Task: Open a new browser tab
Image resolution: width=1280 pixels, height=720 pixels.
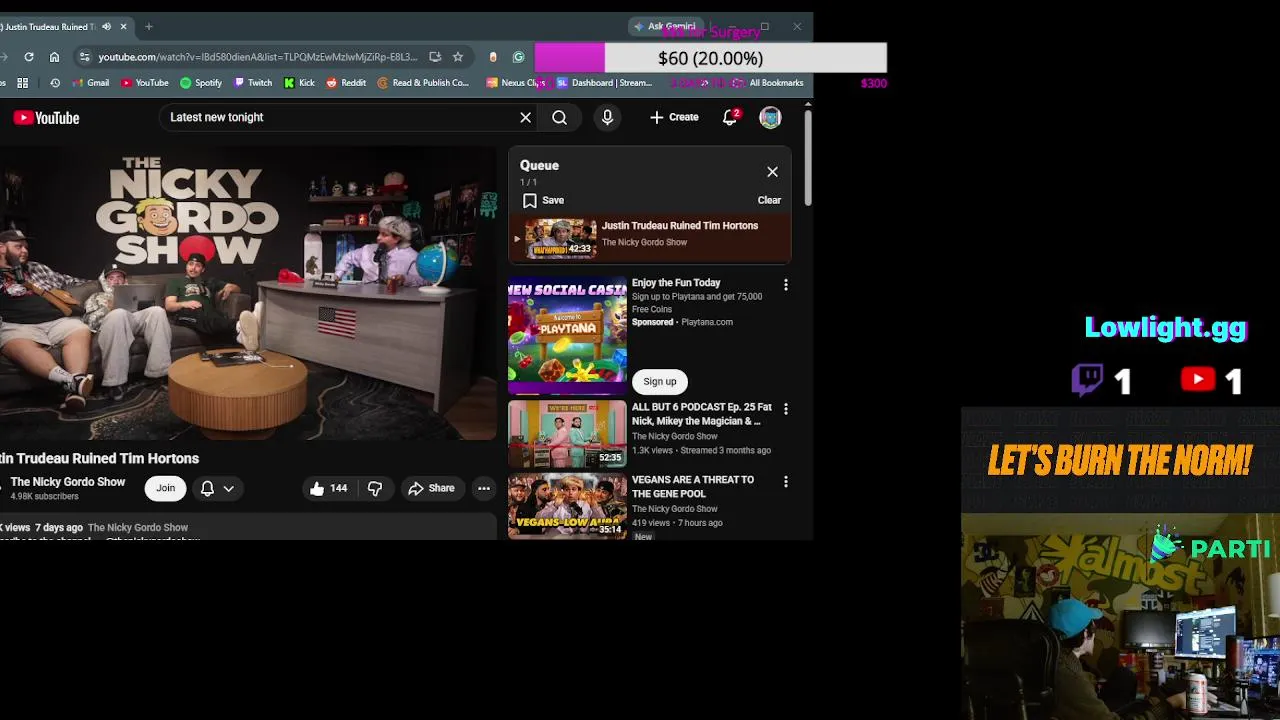Action: click(x=148, y=26)
